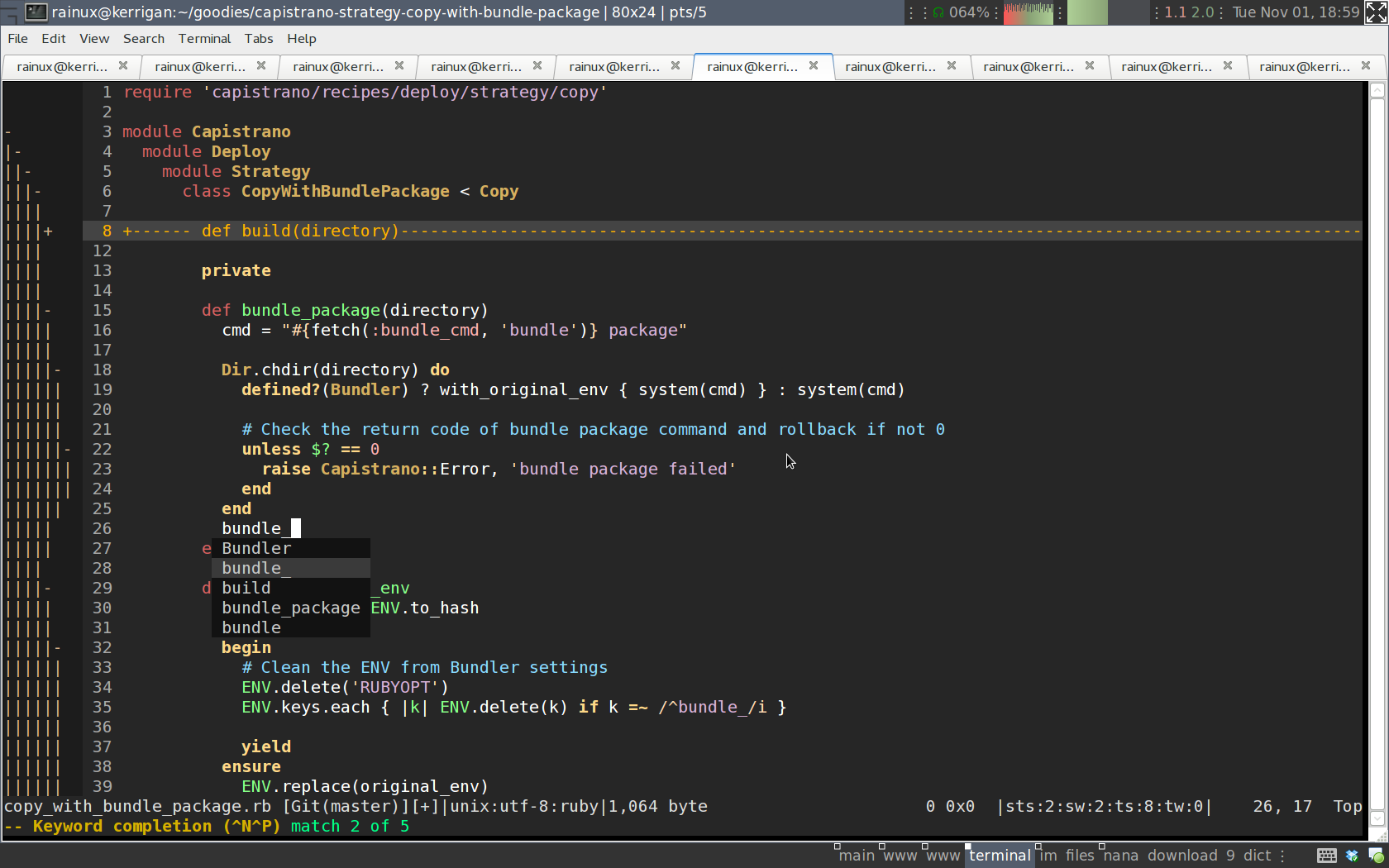Switch to the im workspace
Screen dimensions: 1389x868
coord(1048,856)
